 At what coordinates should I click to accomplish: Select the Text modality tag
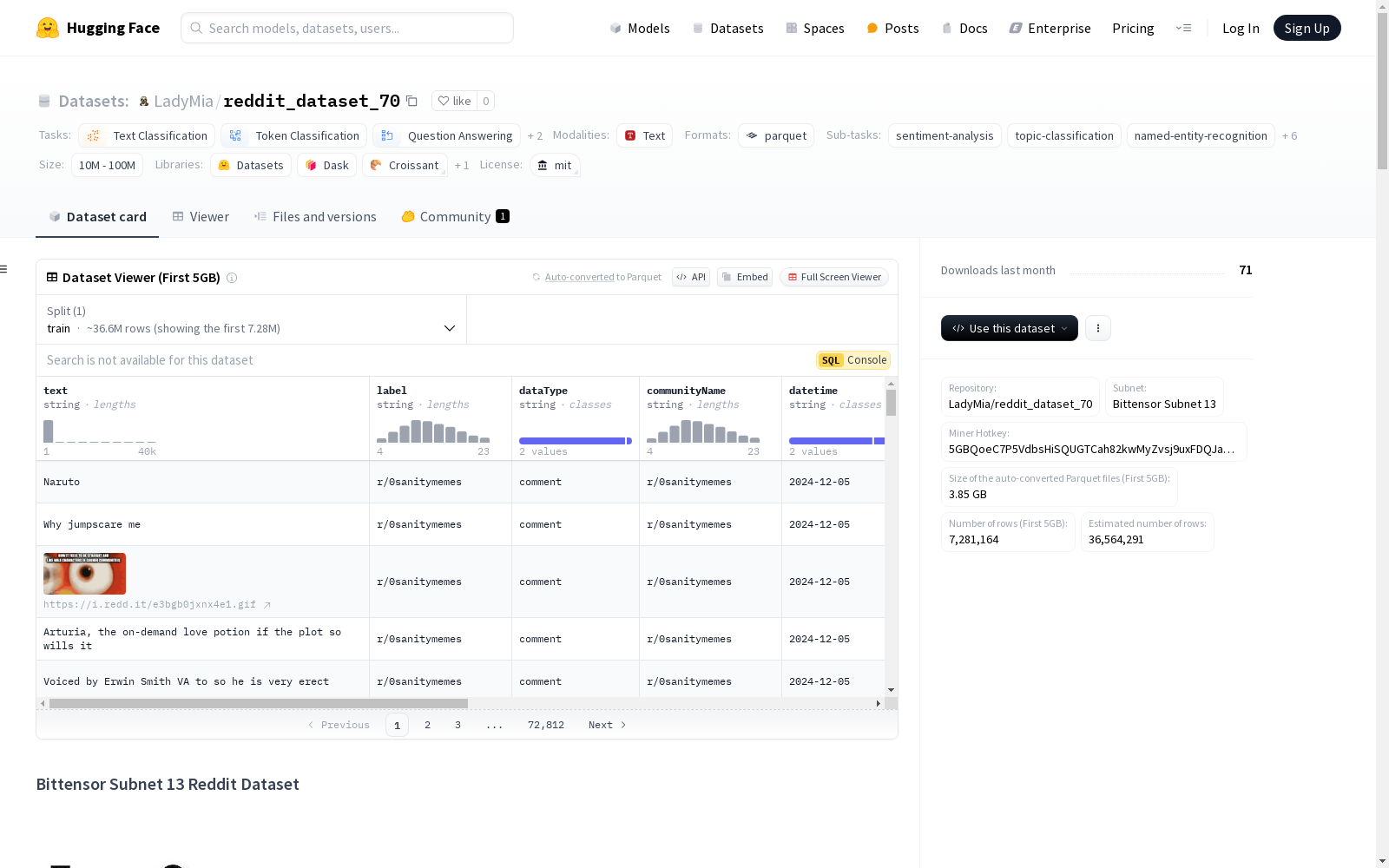644,135
